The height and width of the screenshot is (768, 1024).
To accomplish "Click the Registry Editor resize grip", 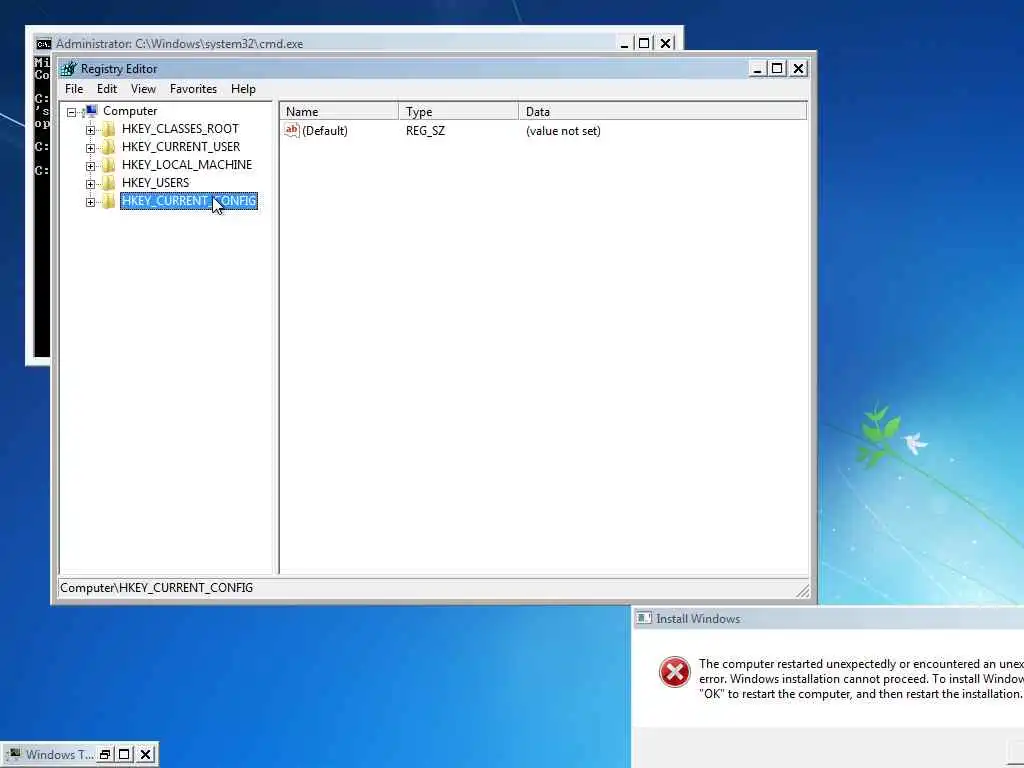I will [803, 590].
